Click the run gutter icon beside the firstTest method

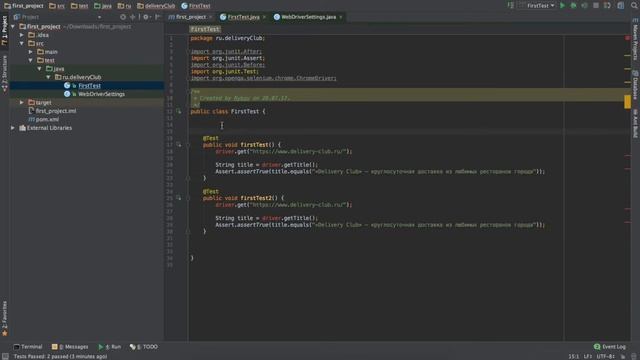coord(178,144)
